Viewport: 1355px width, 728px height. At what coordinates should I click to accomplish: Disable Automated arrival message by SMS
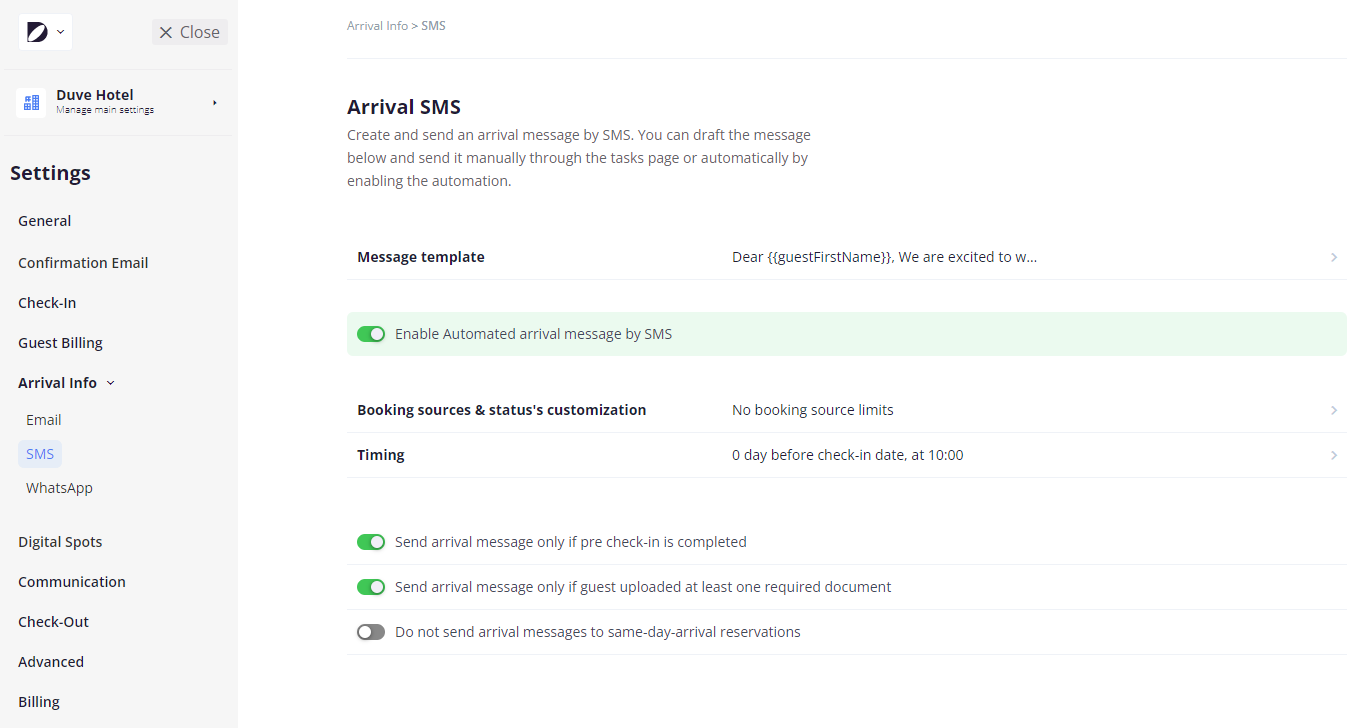371,334
